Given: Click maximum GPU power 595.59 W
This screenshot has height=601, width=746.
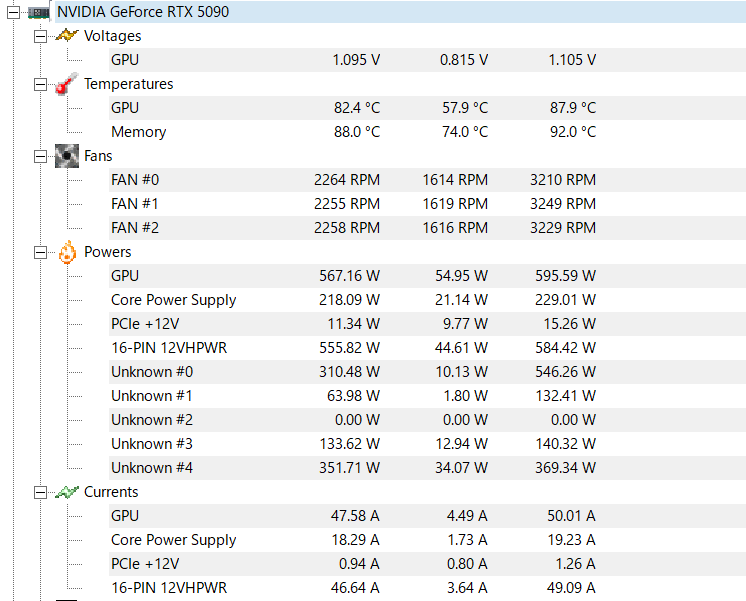Looking at the screenshot, I should [x=565, y=276].
